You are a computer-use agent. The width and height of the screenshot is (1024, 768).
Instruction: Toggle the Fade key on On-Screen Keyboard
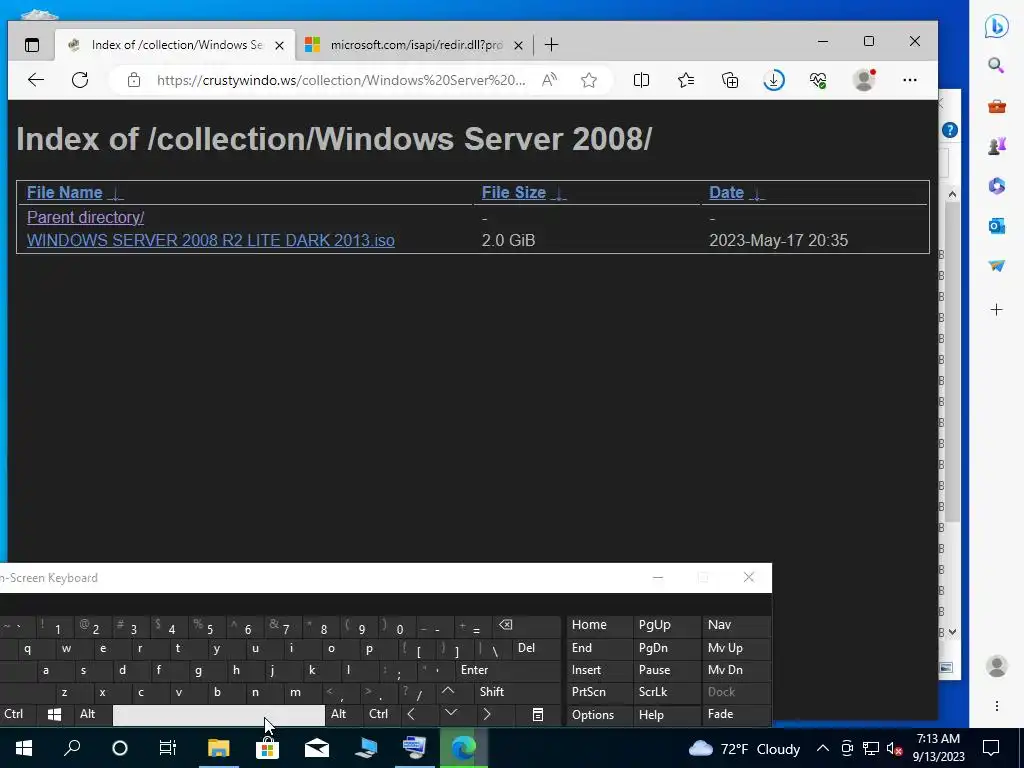[736, 714]
